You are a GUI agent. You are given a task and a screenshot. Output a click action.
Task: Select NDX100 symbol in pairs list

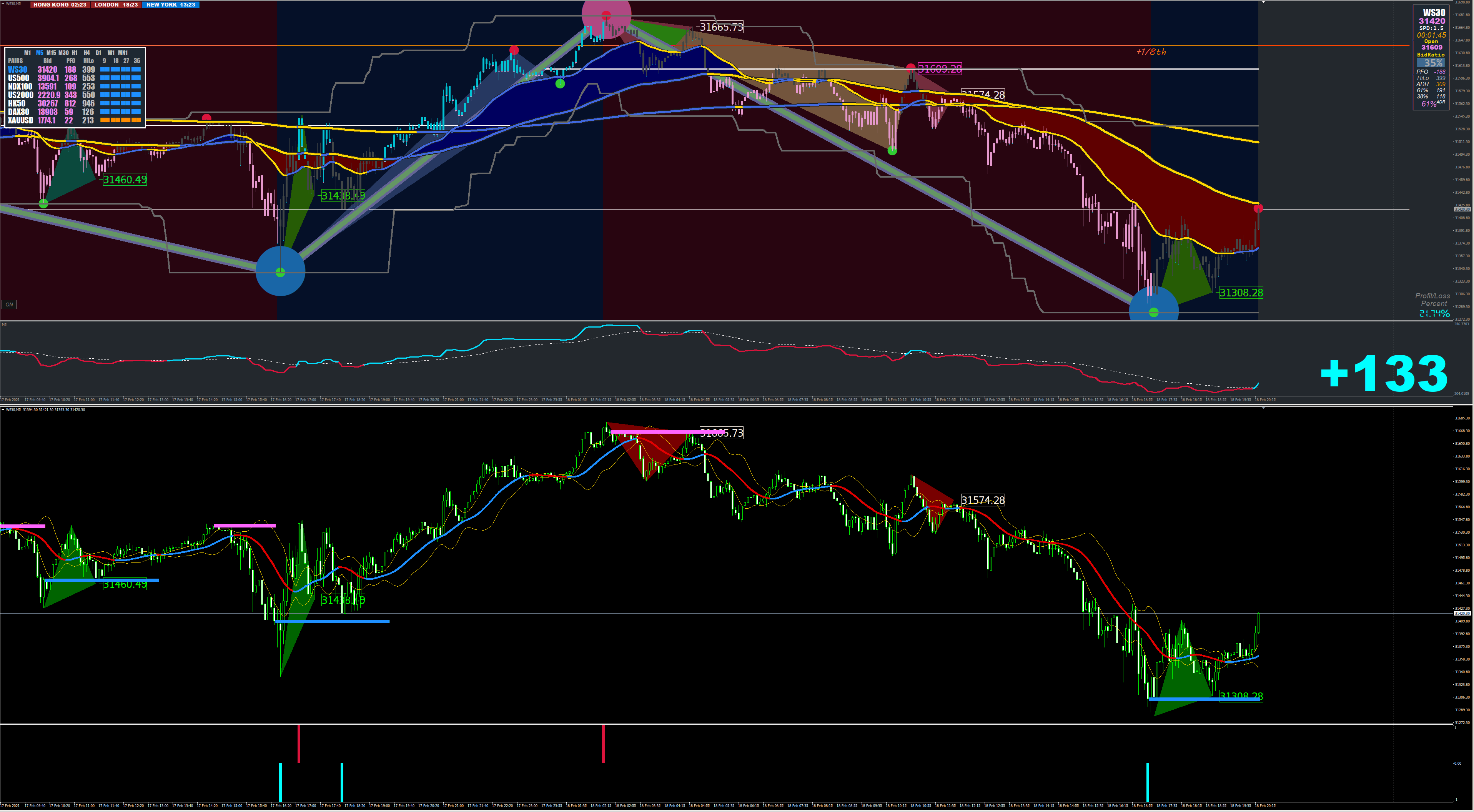click(20, 87)
